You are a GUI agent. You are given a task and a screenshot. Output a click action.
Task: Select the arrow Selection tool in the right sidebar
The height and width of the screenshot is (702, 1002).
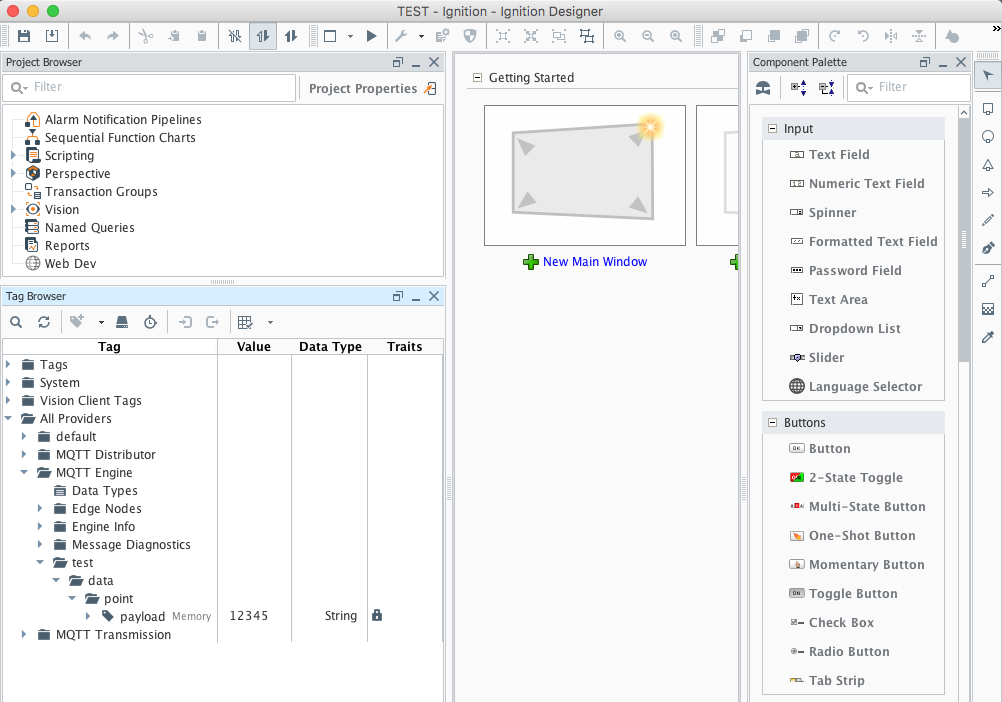point(988,76)
